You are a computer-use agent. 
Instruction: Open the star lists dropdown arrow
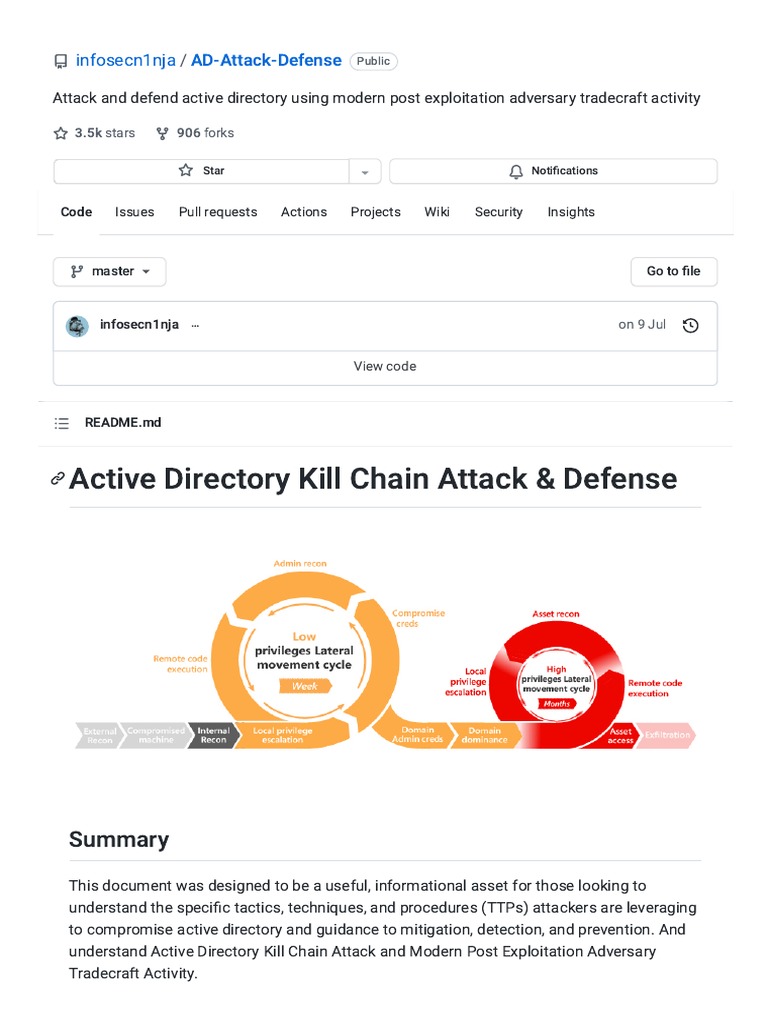tap(365, 172)
